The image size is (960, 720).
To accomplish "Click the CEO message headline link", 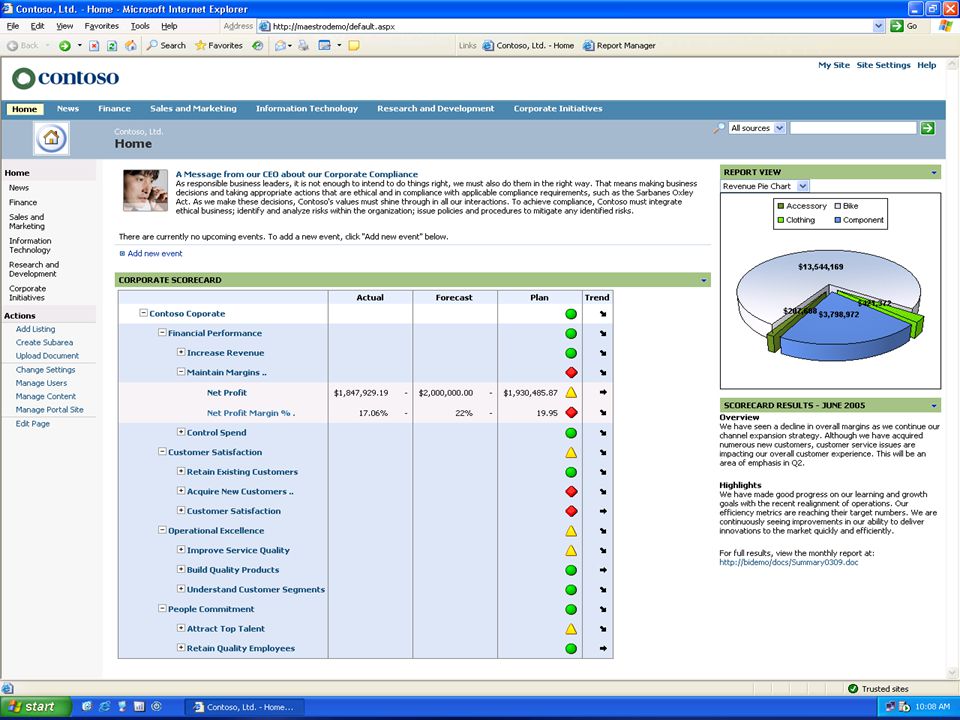I will coord(297,174).
